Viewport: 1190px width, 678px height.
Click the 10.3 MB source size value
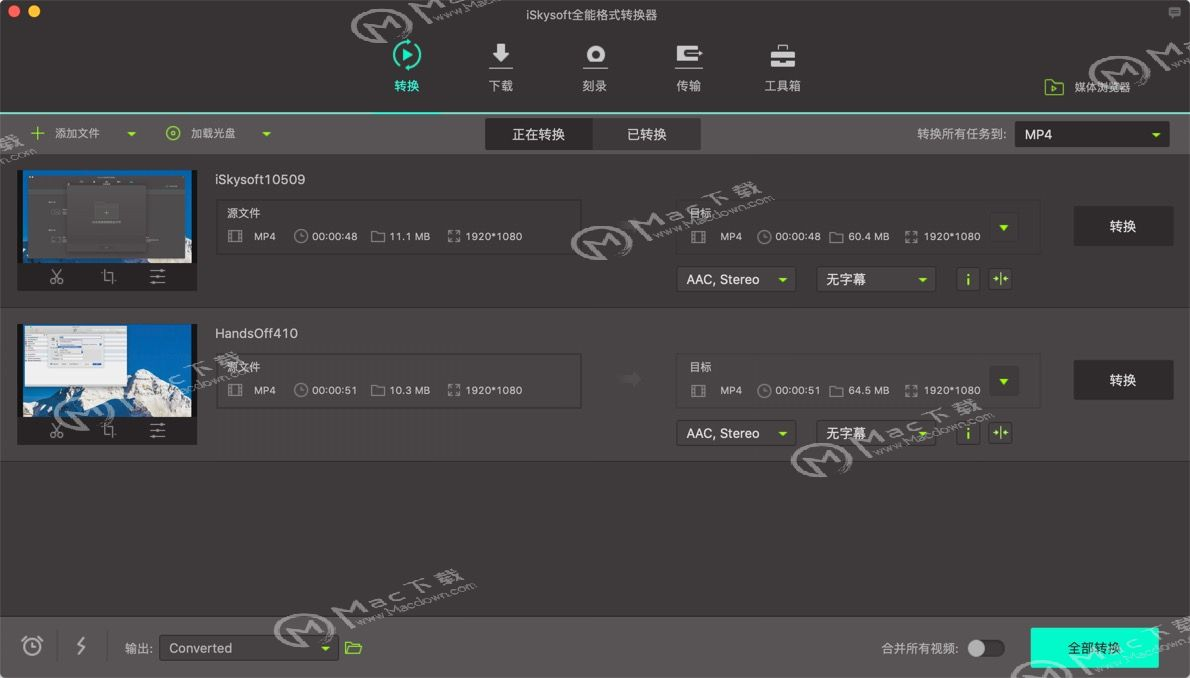coord(410,390)
